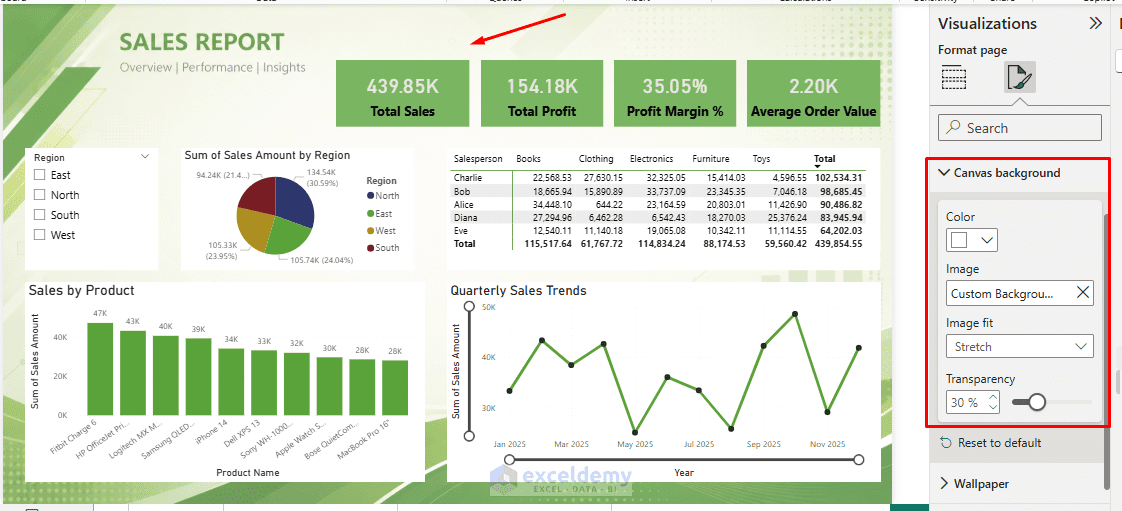Select the Total Sales card
The height and width of the screenshot is (511, 1122).
(402, 93)
